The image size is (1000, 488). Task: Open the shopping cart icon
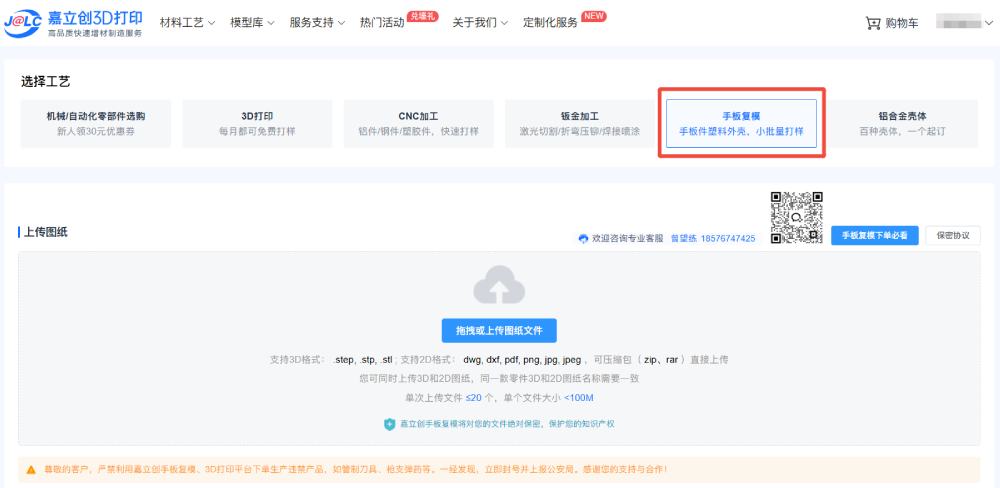click(x=873, y=23)
